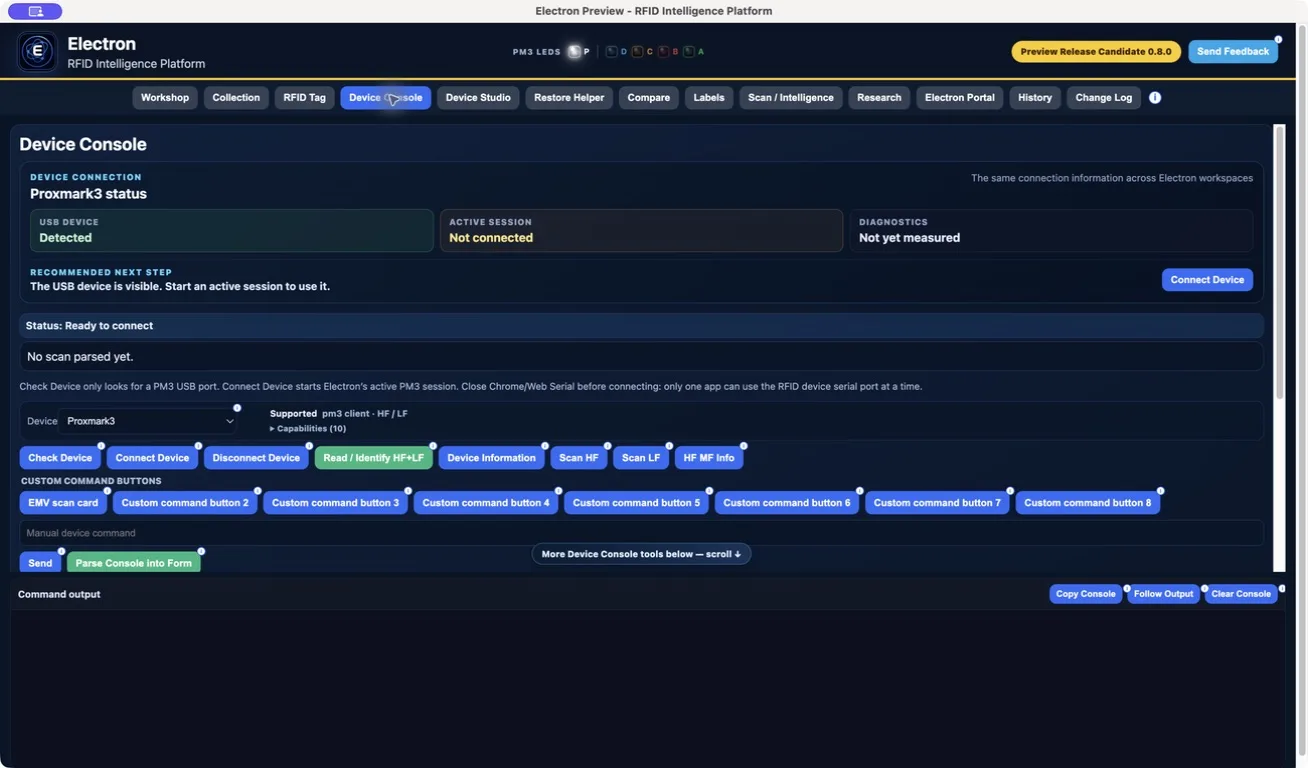The width and height of the screenshot is (1308, 768).
Task: Click the PM3 LED P indicator
Action: [575, 51]
